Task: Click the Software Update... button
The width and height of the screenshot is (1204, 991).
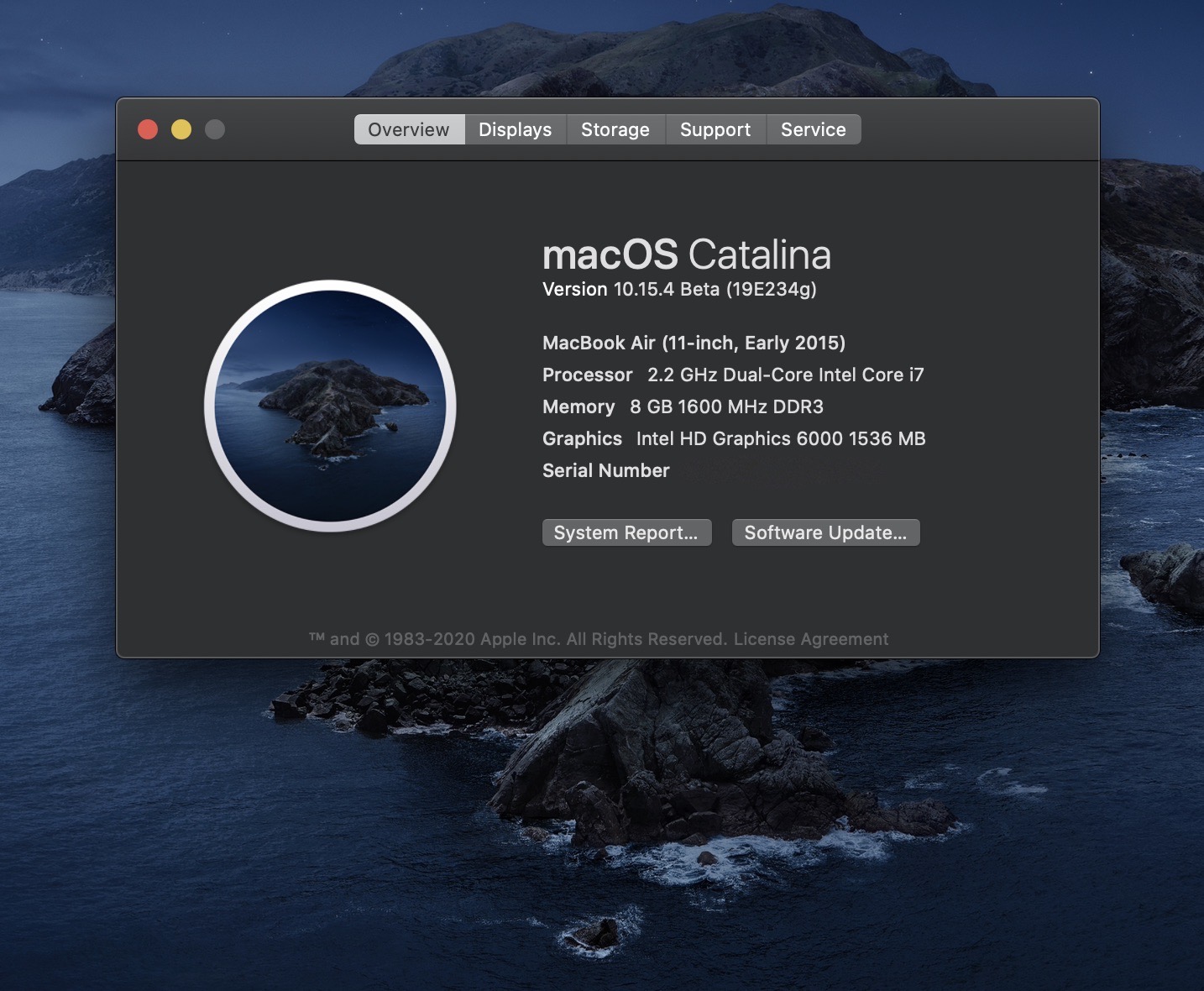Action: (826, 532)
